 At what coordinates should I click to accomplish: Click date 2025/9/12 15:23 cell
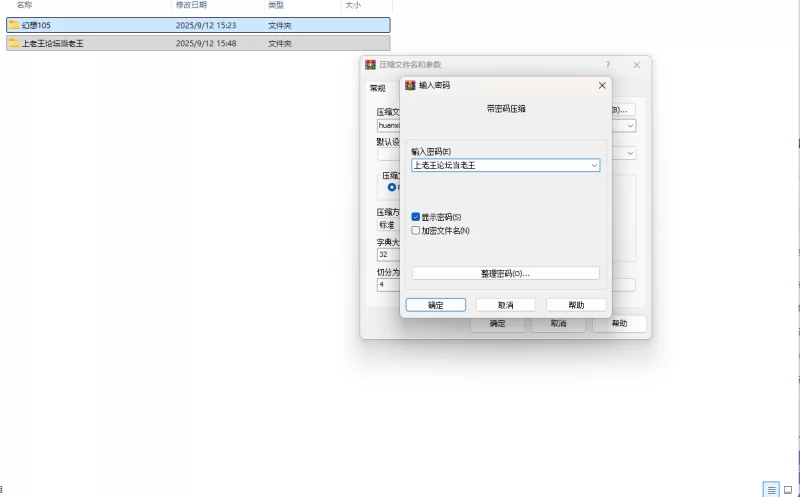[x=206, y=25]
